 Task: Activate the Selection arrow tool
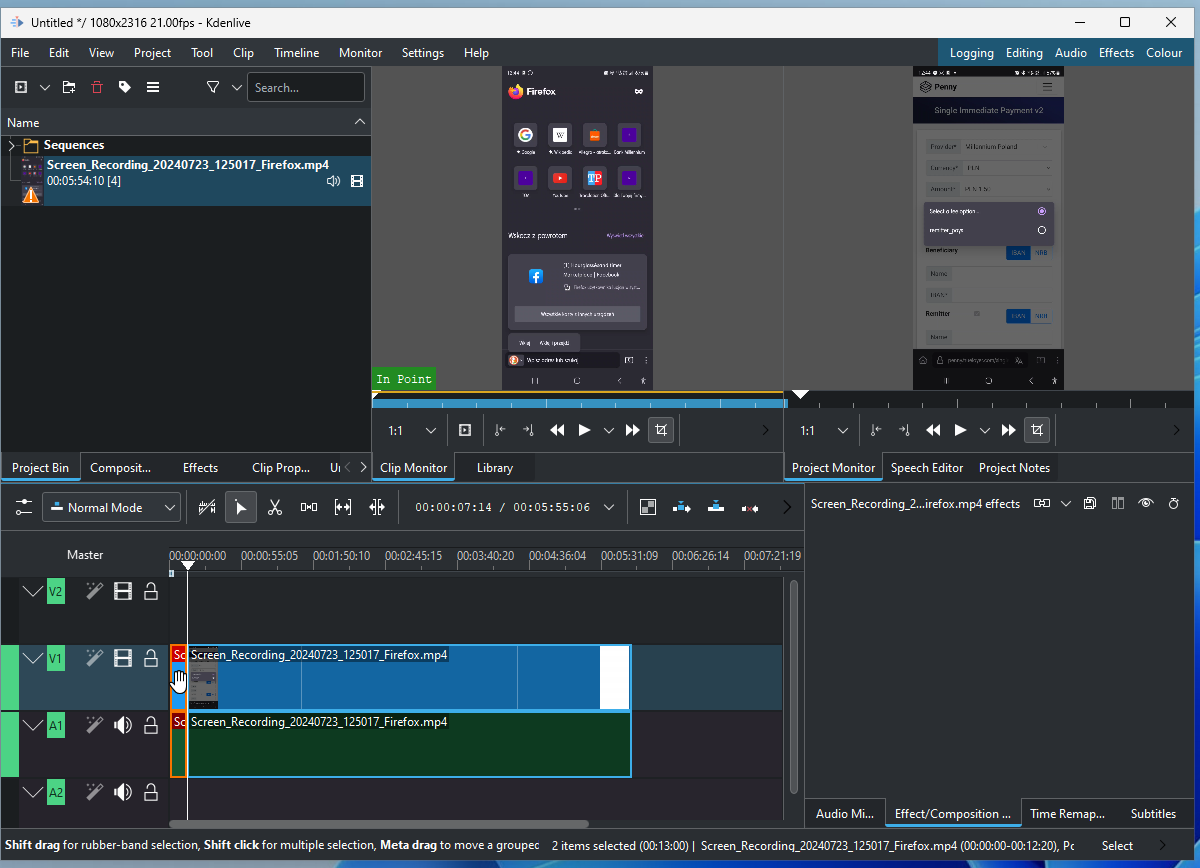pyautogui.click(x=240, y=507)
